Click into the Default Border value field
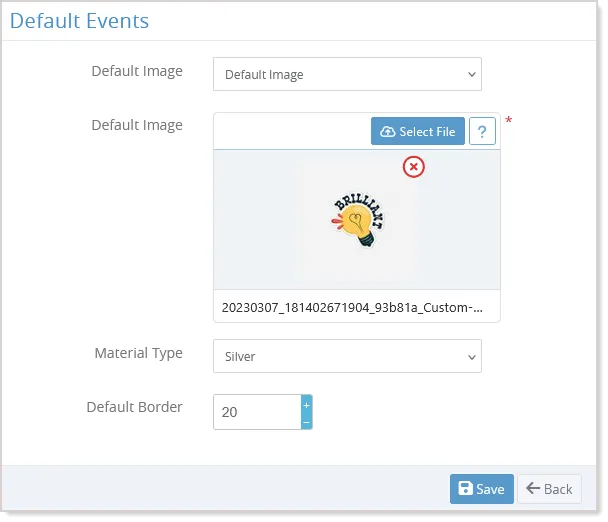608x522 pixels. tap(257, 412)
